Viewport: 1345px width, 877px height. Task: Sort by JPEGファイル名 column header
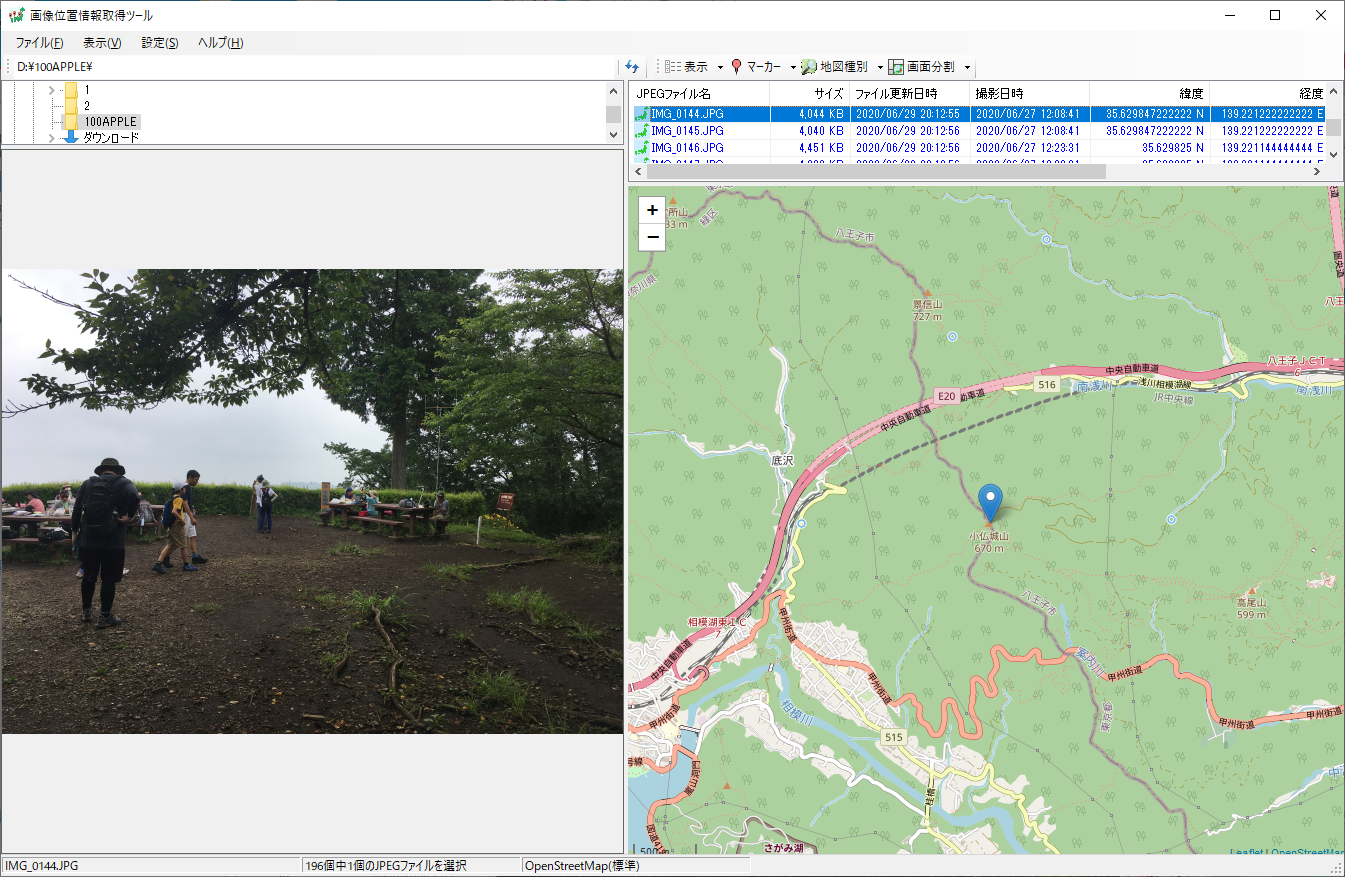pos(700,93)
